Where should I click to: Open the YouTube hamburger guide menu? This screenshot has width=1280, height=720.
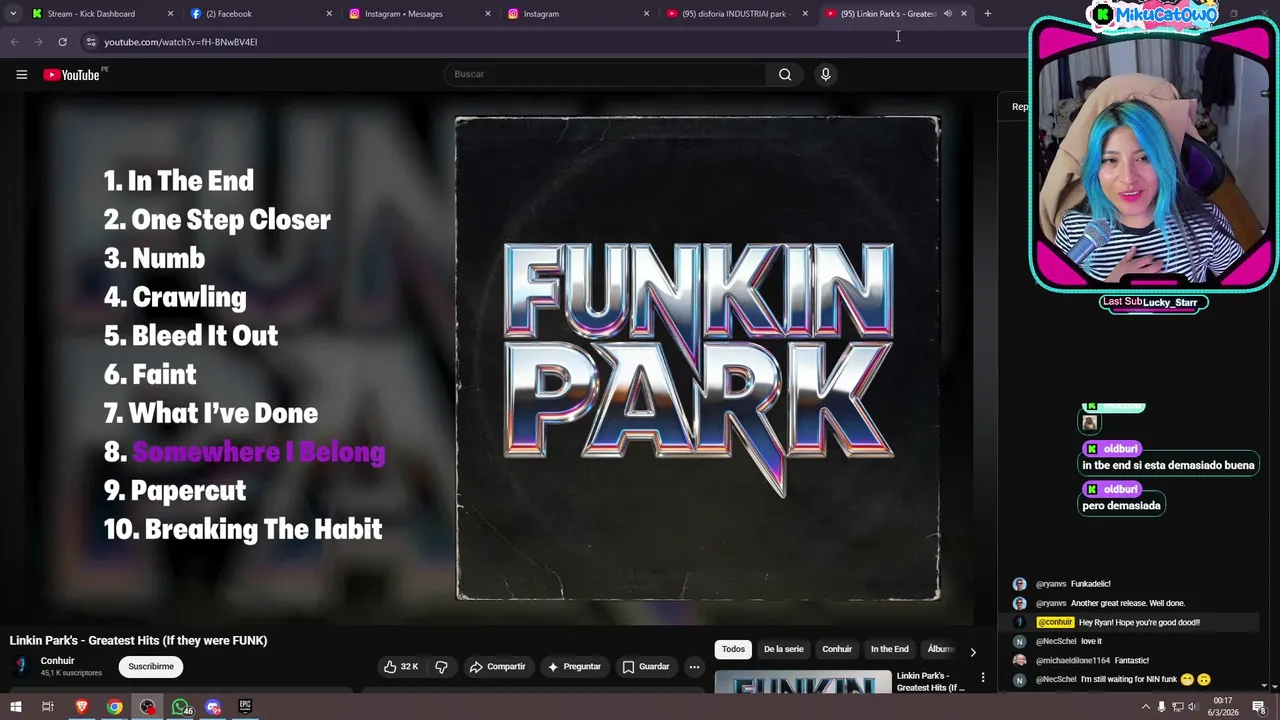coord(21,75)
